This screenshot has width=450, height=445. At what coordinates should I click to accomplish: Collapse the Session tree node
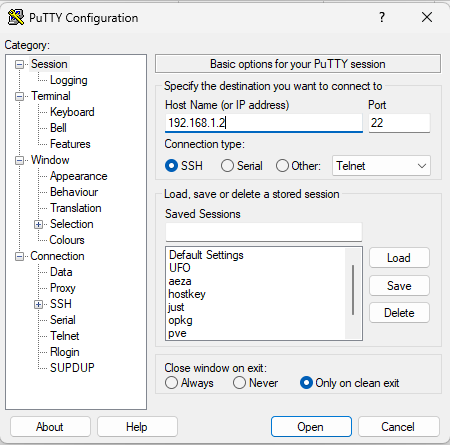[x=20, y=64]
